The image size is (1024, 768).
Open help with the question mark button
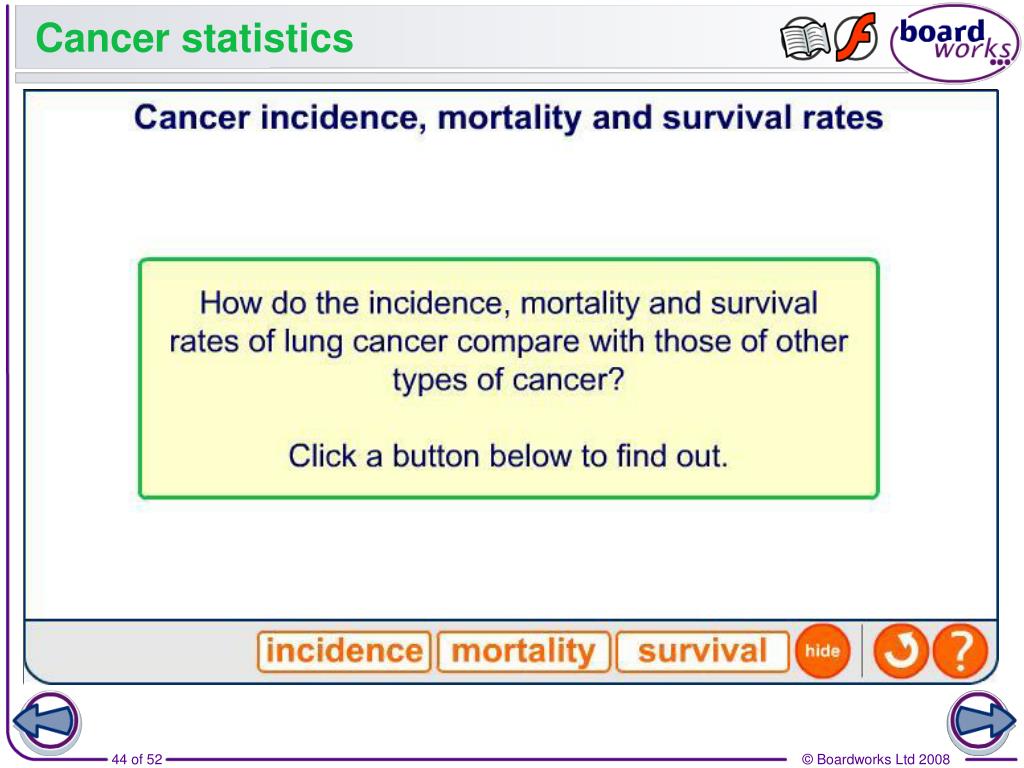coord(960,650)
